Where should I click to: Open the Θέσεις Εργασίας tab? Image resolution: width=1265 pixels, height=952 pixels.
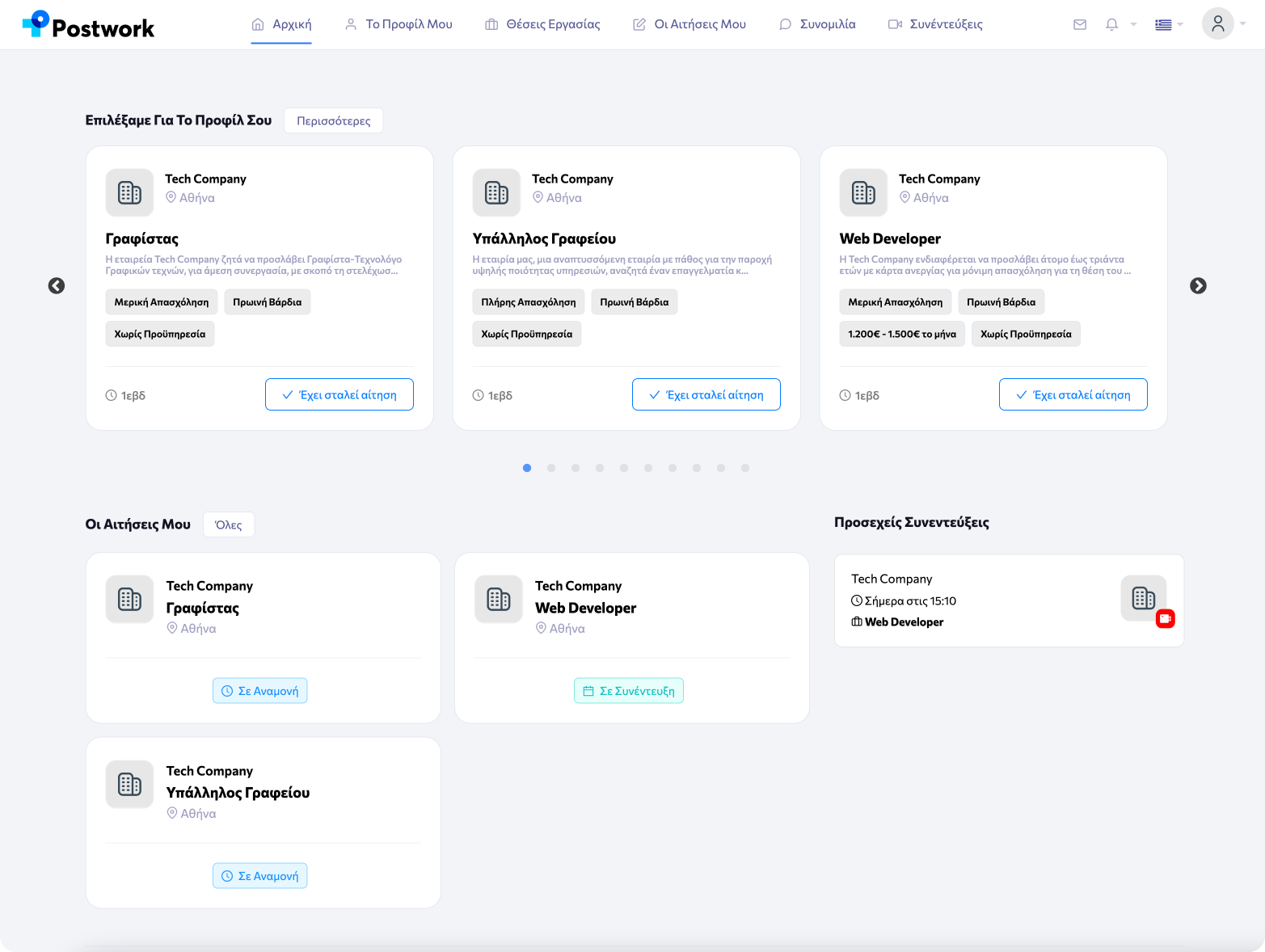[x=542, y=25]
